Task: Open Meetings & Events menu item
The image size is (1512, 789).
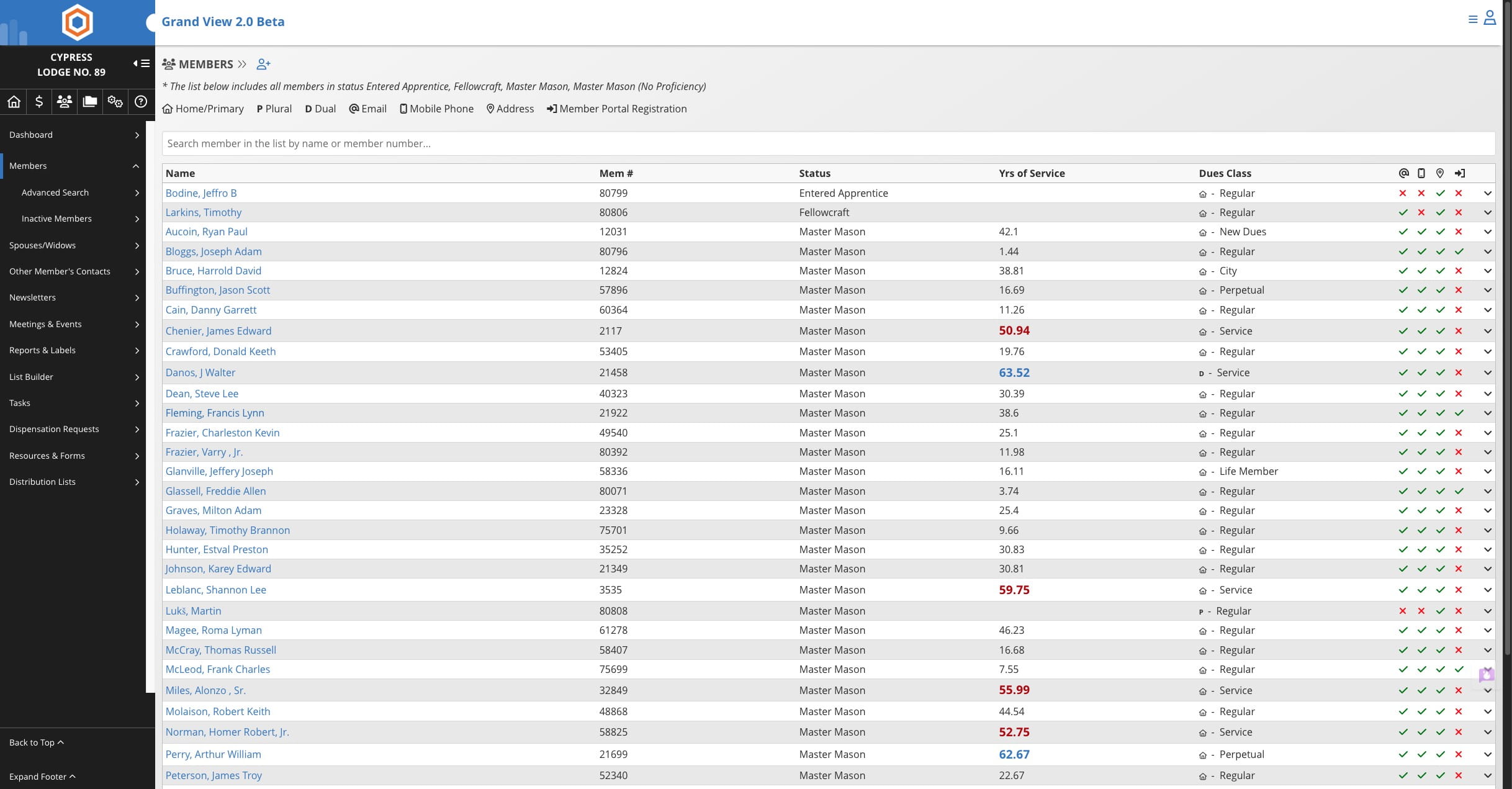Action: point(73,324)
